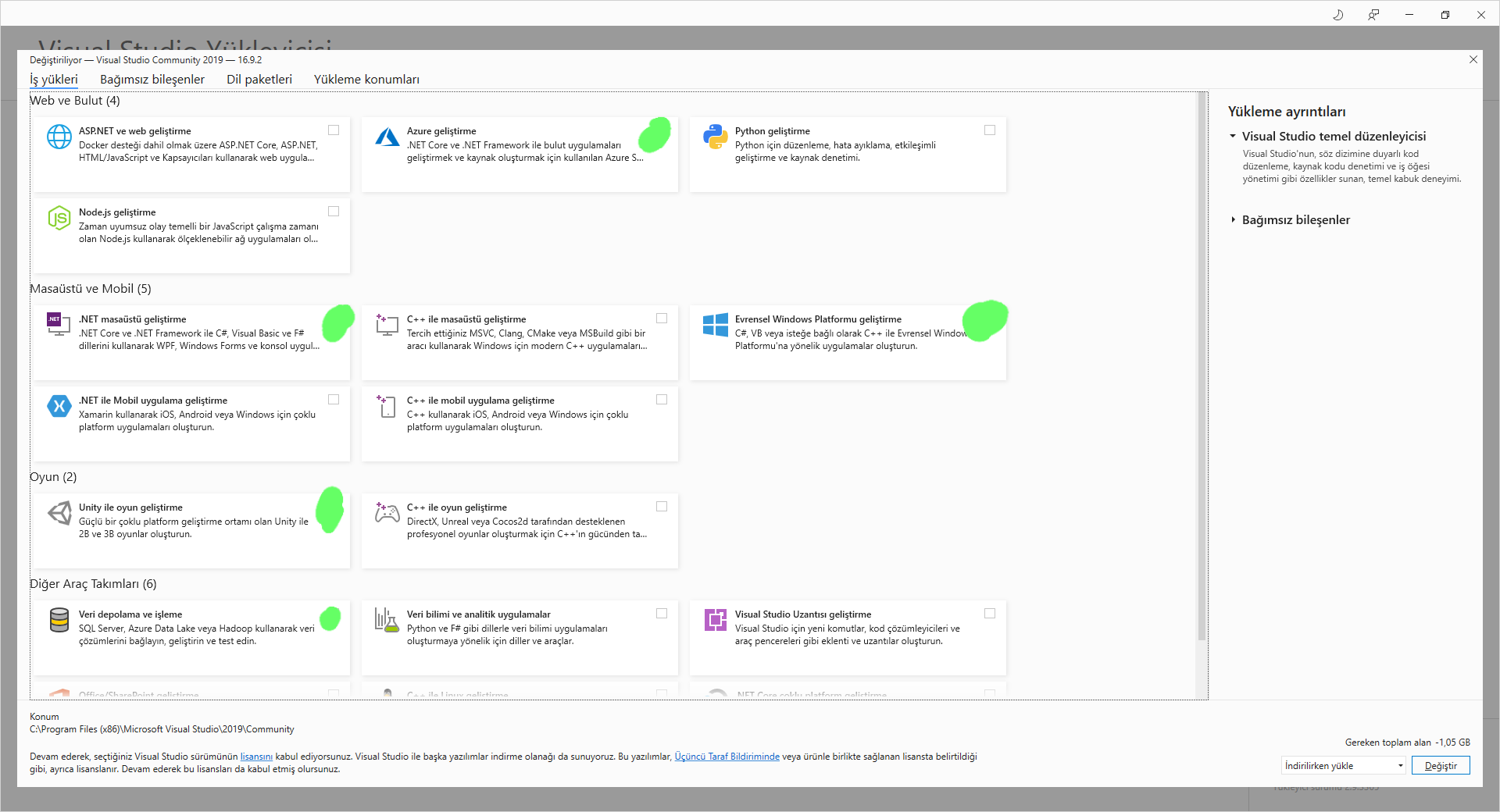1500x812 pixels.
Task: Open the lisansını link
Action: (256, 757)
